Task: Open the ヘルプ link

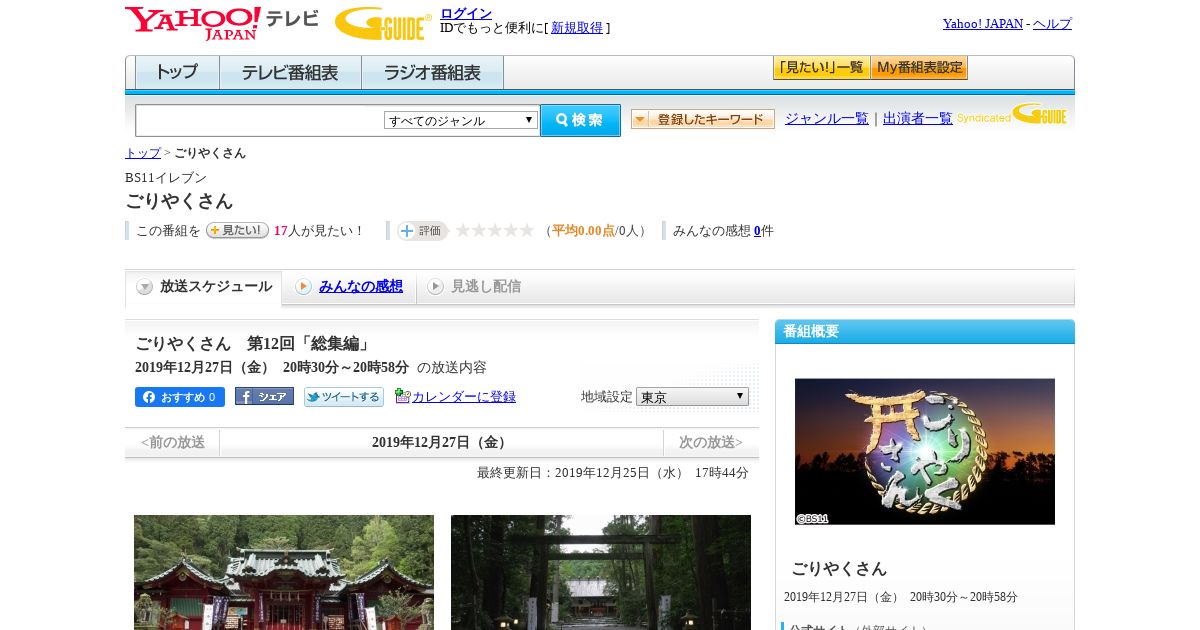Action: tap(1052, 24)
